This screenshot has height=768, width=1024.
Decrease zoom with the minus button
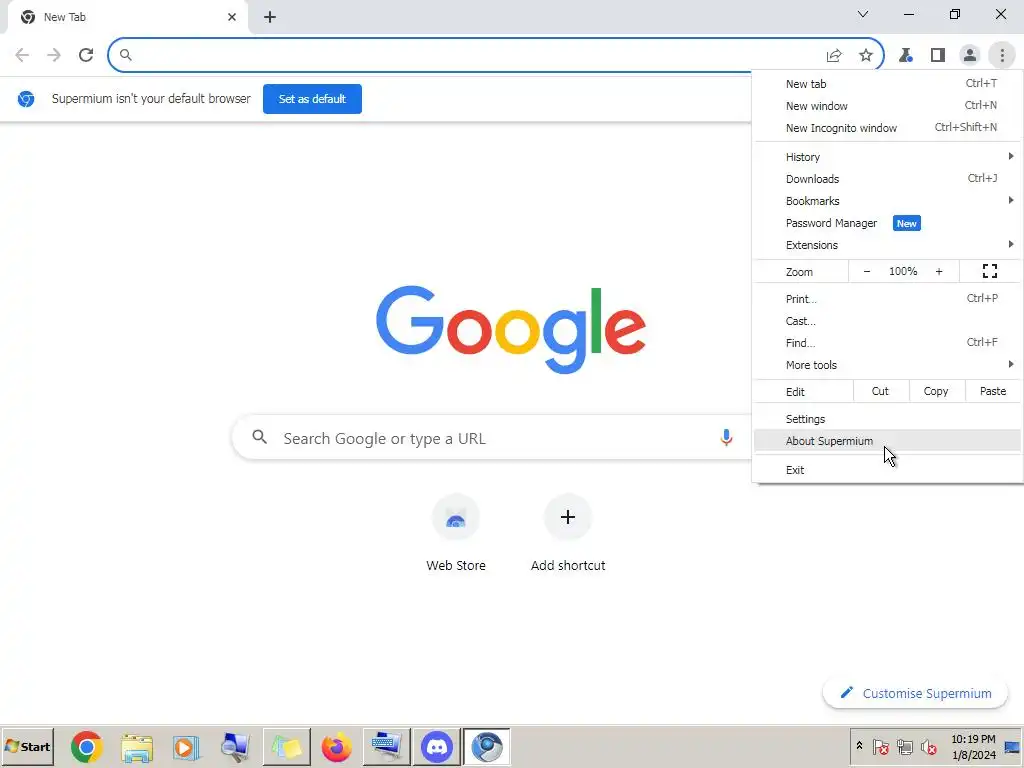pos(867,272)
